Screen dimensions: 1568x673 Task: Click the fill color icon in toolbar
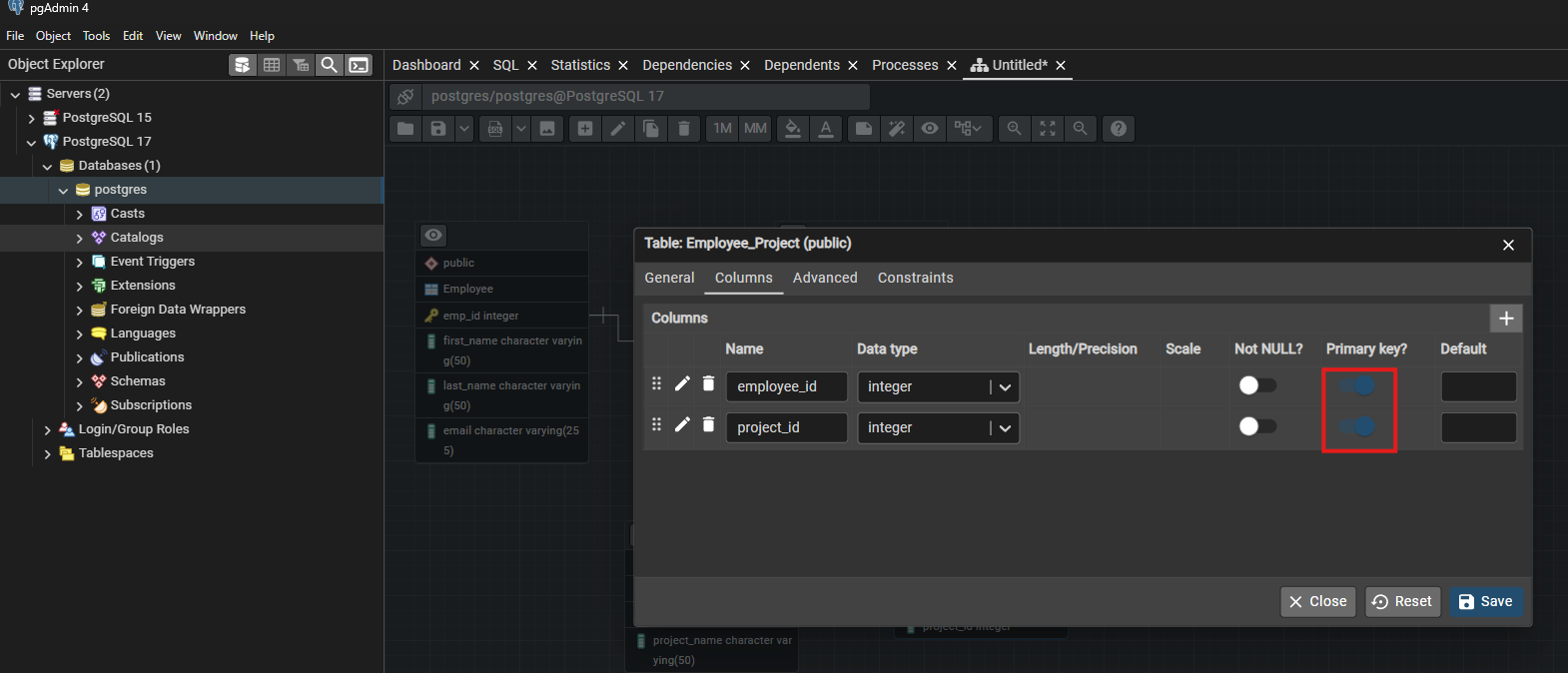792,129
